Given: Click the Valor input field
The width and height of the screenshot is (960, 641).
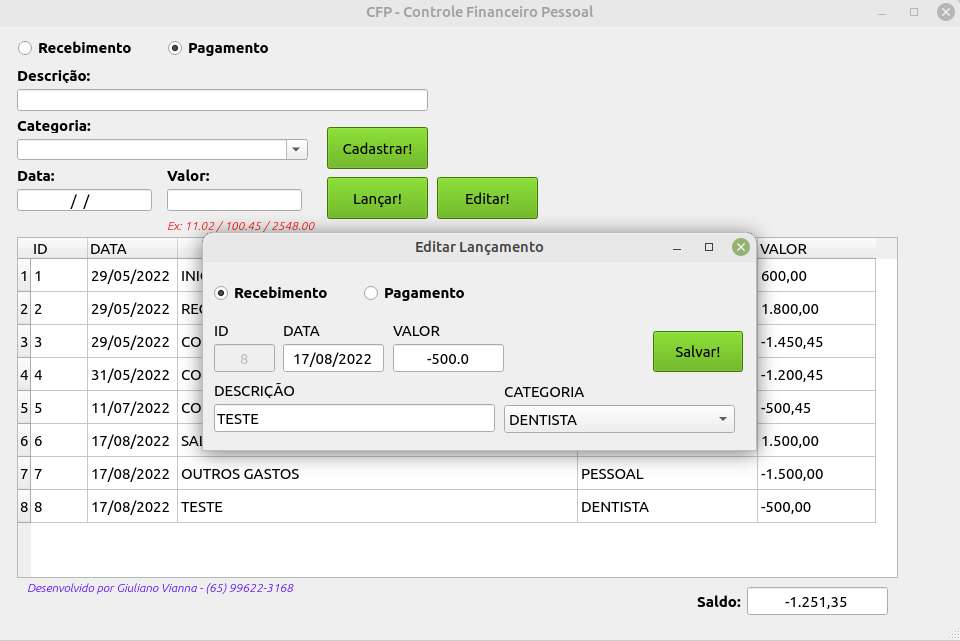Looking at the screenshot, I should click(234, 199).
